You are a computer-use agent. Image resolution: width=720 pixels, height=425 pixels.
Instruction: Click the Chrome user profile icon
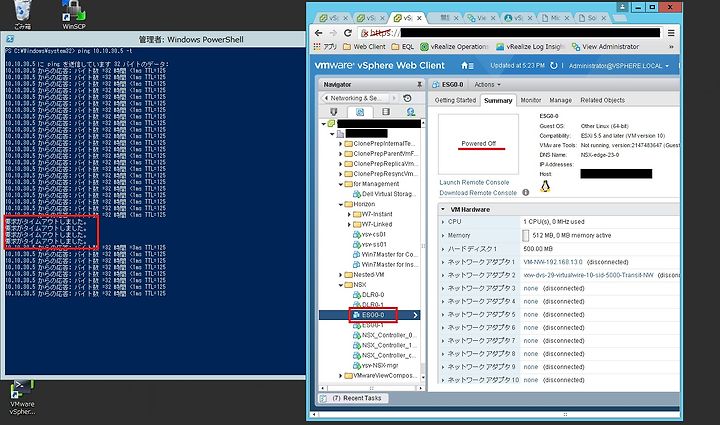coord(622,7)
